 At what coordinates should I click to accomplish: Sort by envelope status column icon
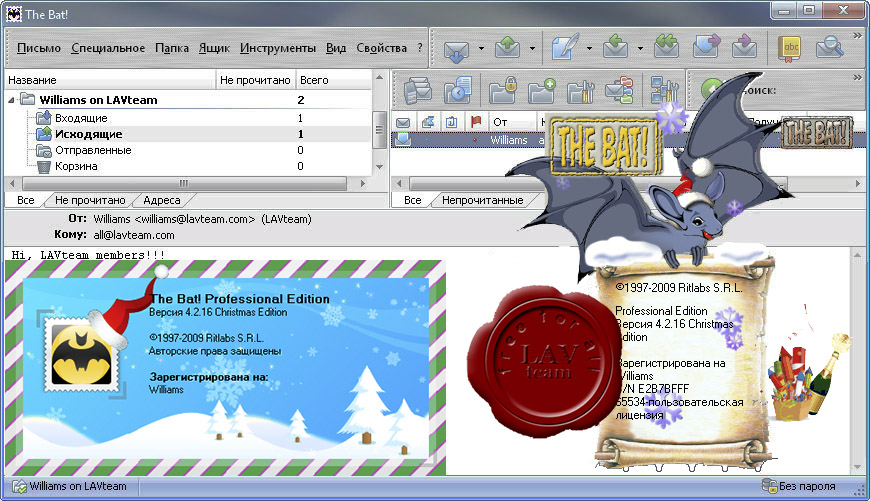tap(403, 122)
